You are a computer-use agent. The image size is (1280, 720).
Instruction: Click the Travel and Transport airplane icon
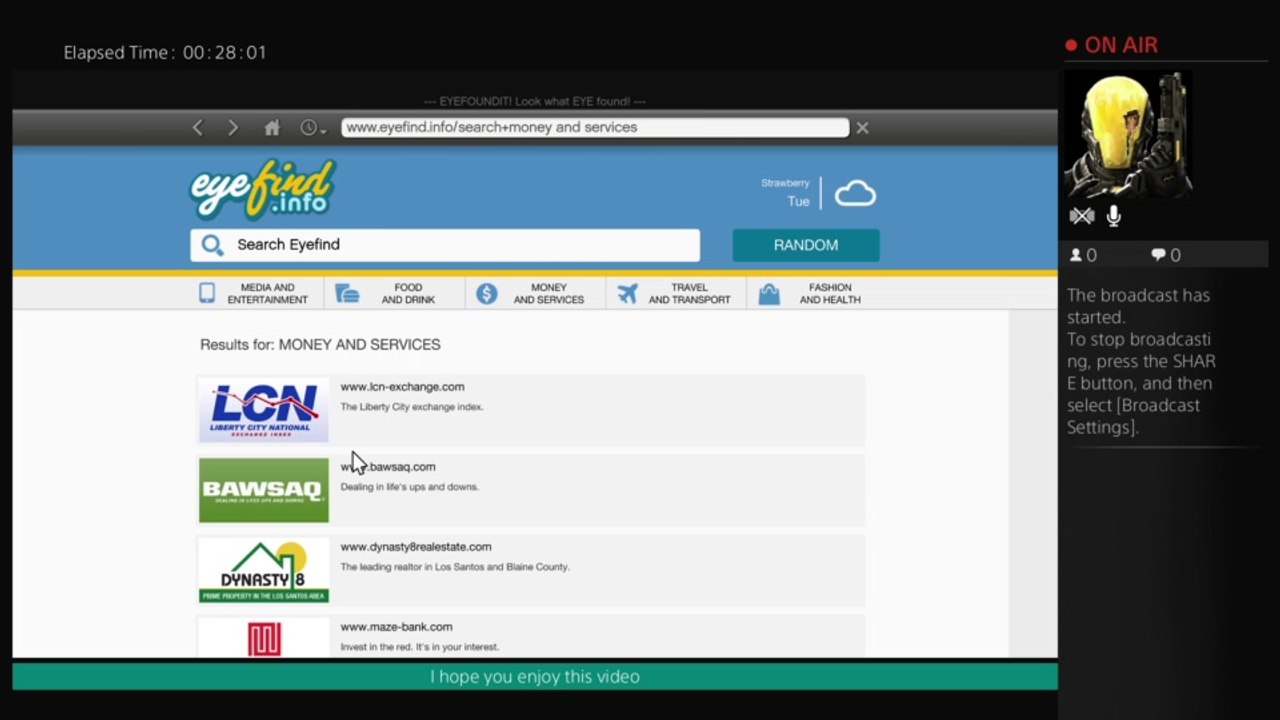[x=627, y=293]
